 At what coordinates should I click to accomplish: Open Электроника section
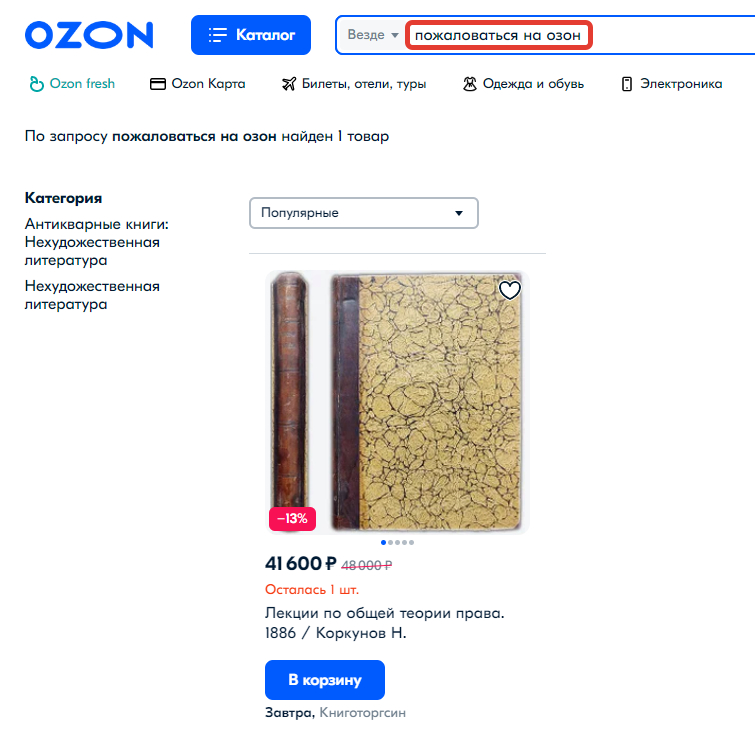click(672, 84)
